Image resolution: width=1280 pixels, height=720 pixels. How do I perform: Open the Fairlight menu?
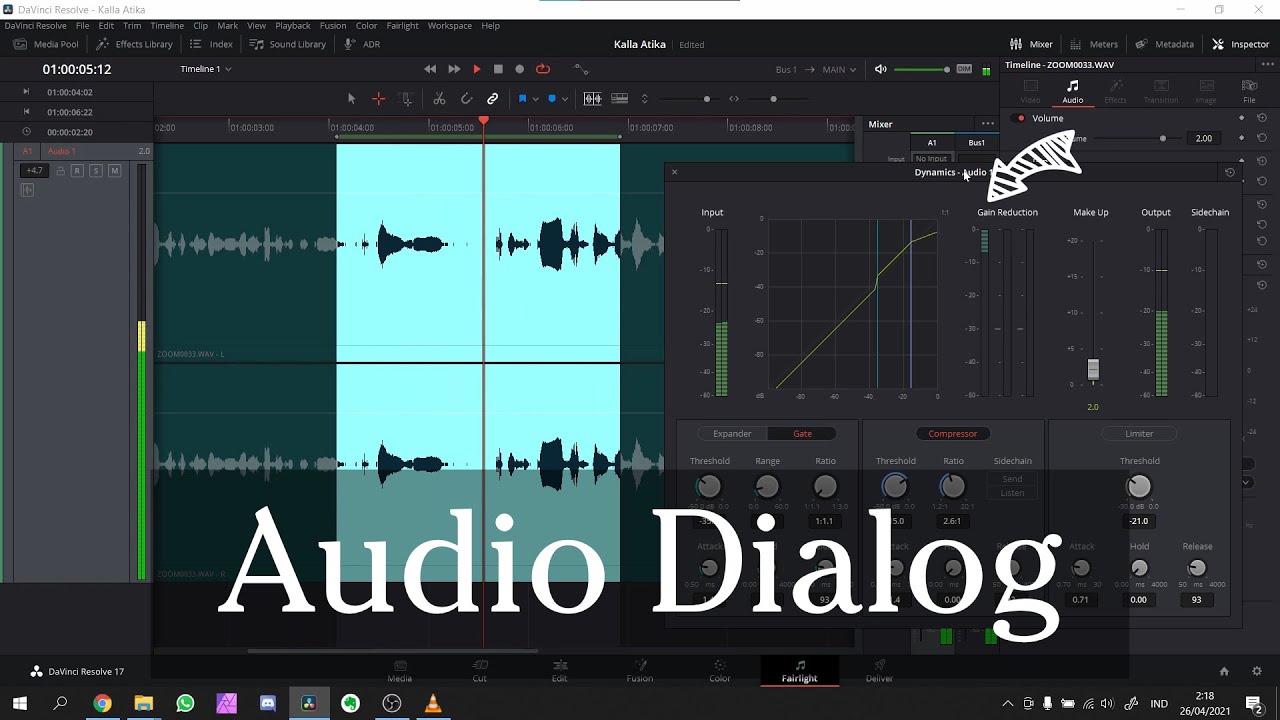click(402, 25)
